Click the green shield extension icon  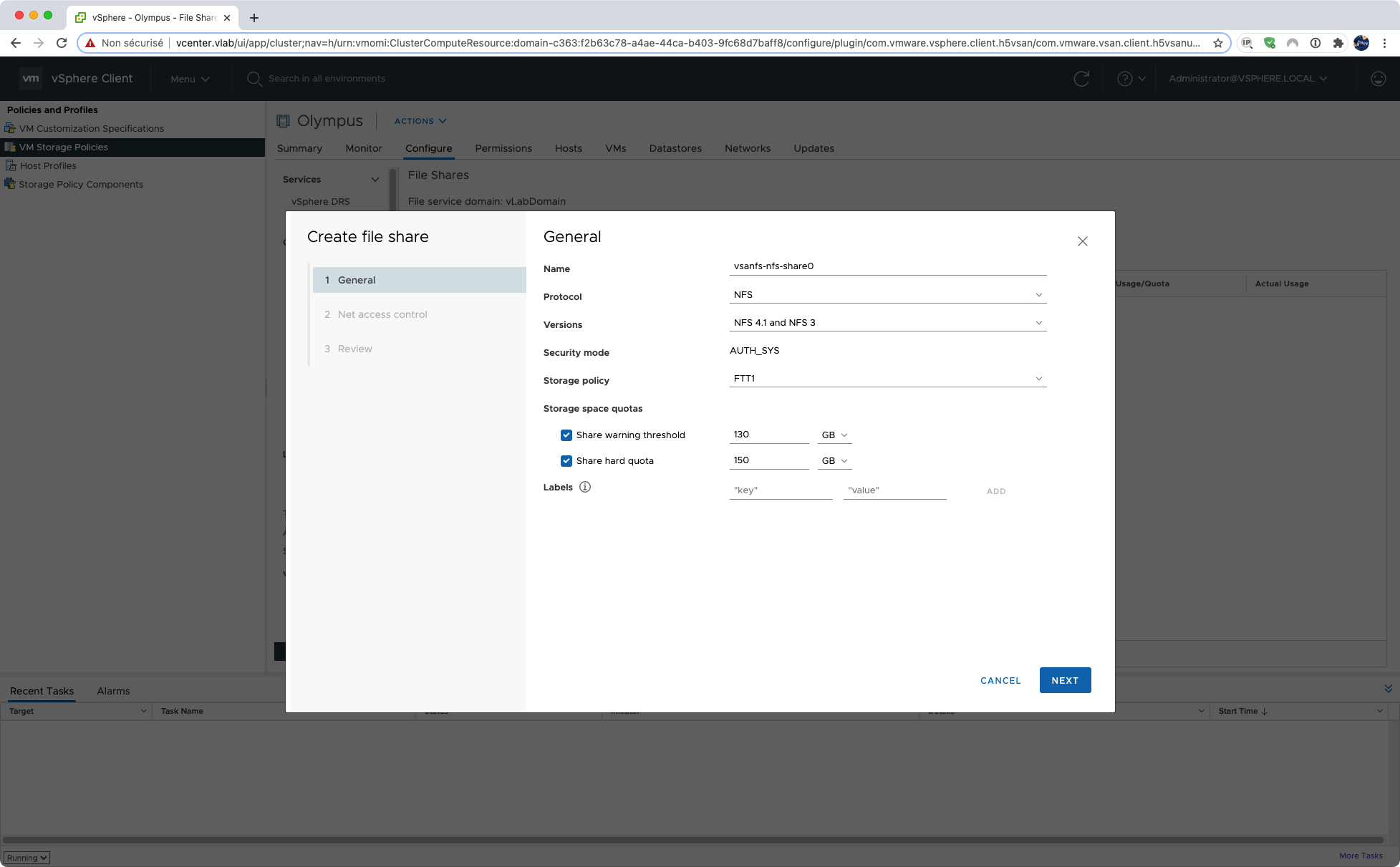click(1270, 43)
